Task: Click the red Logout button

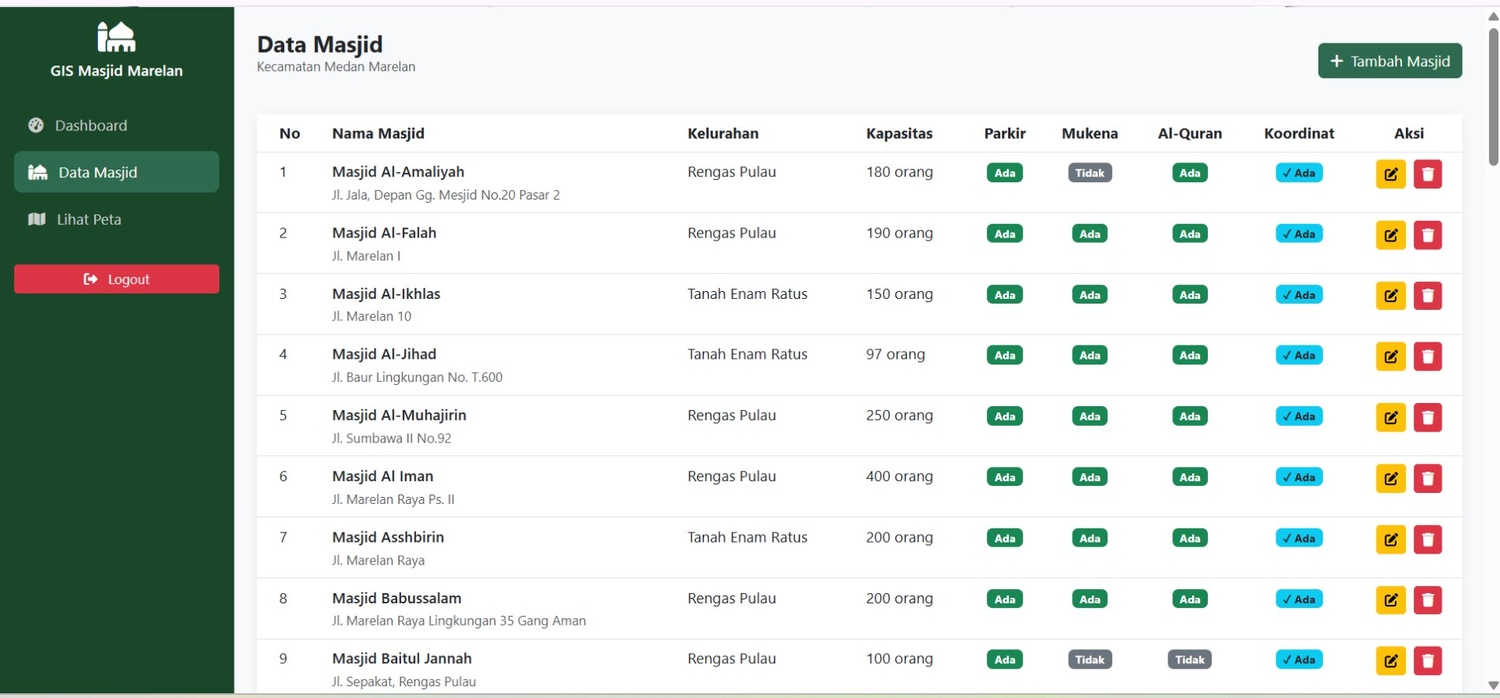Action: 116,279
